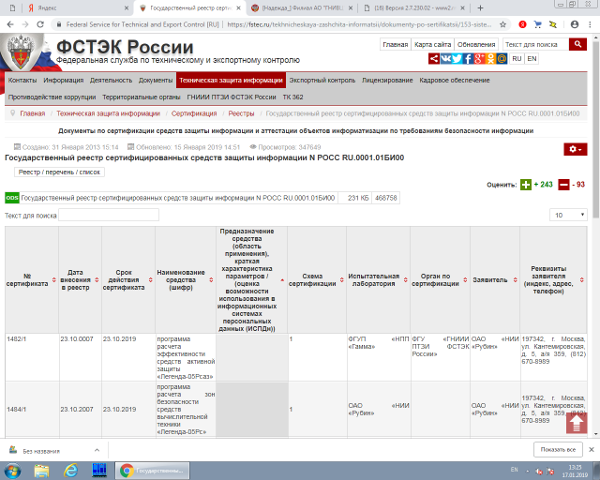Open the red gear settings dropdown
600x480 pixels.
pyautogui.click(x=575, y=149)
